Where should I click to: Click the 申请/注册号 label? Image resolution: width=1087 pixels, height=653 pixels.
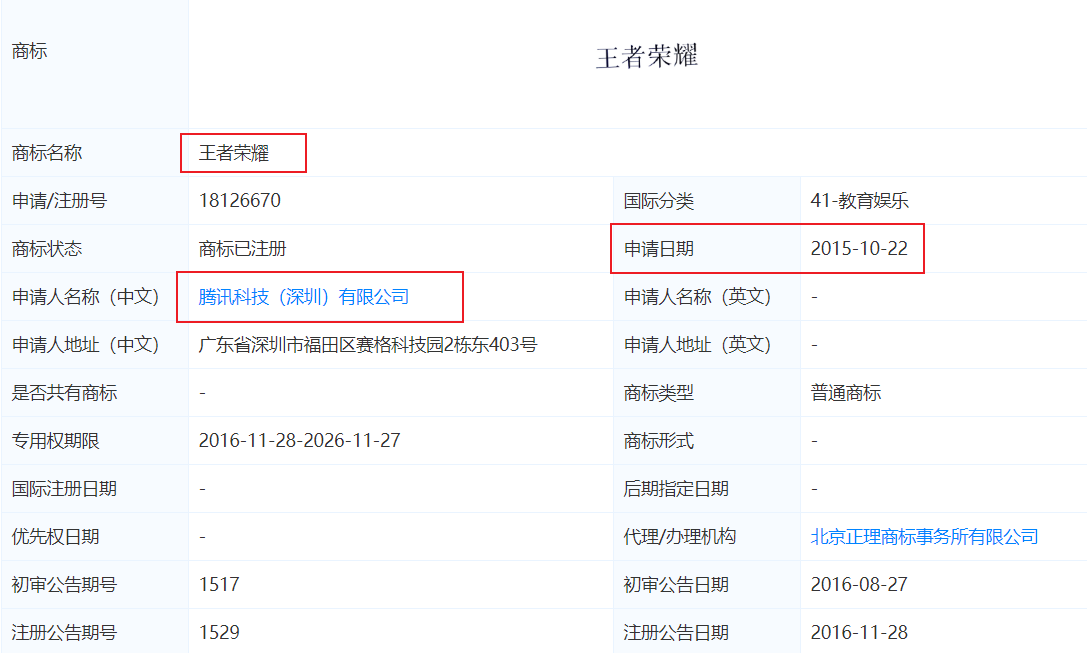click(x=60, y=201)
